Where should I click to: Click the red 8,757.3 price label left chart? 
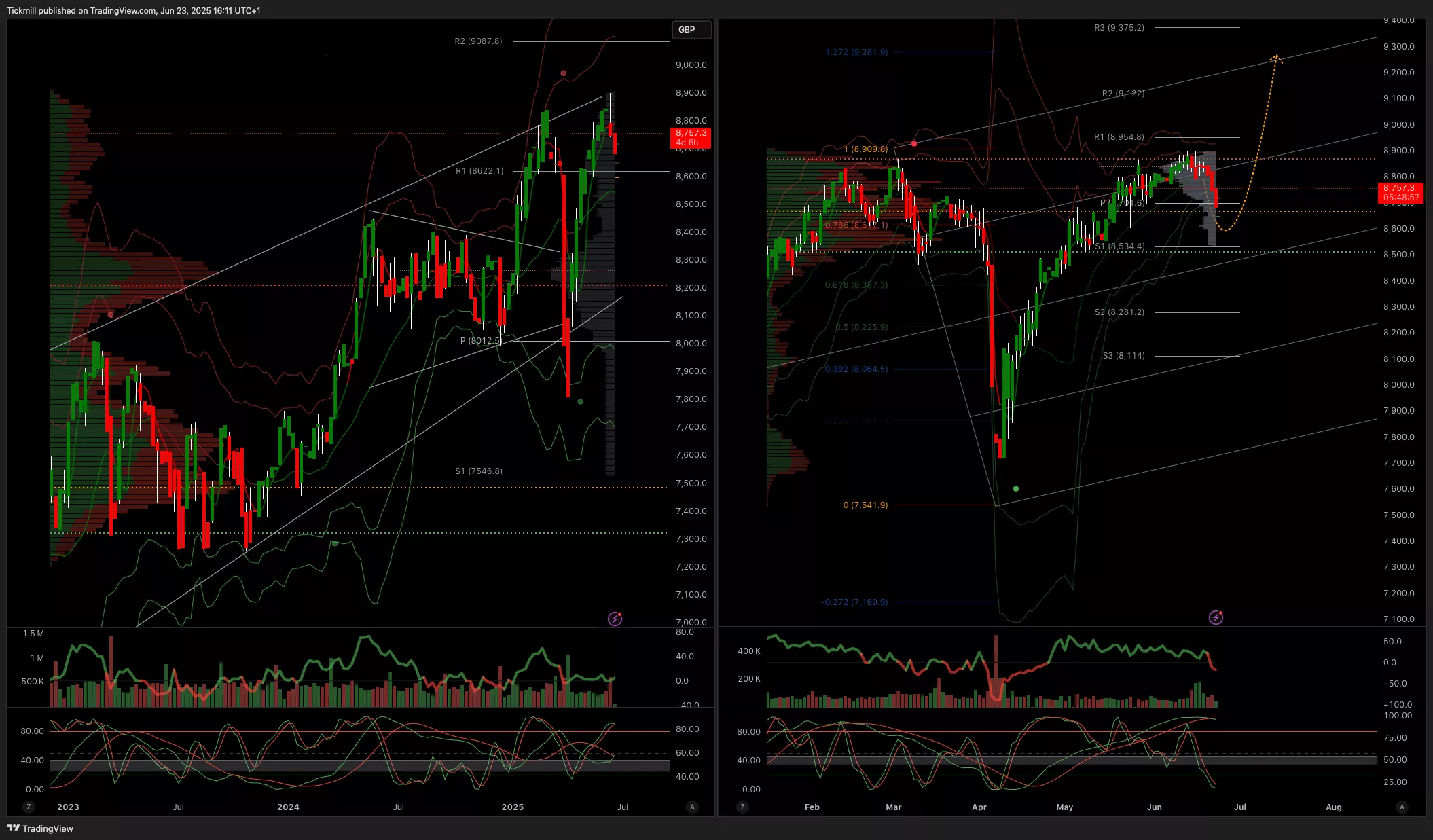691,138
